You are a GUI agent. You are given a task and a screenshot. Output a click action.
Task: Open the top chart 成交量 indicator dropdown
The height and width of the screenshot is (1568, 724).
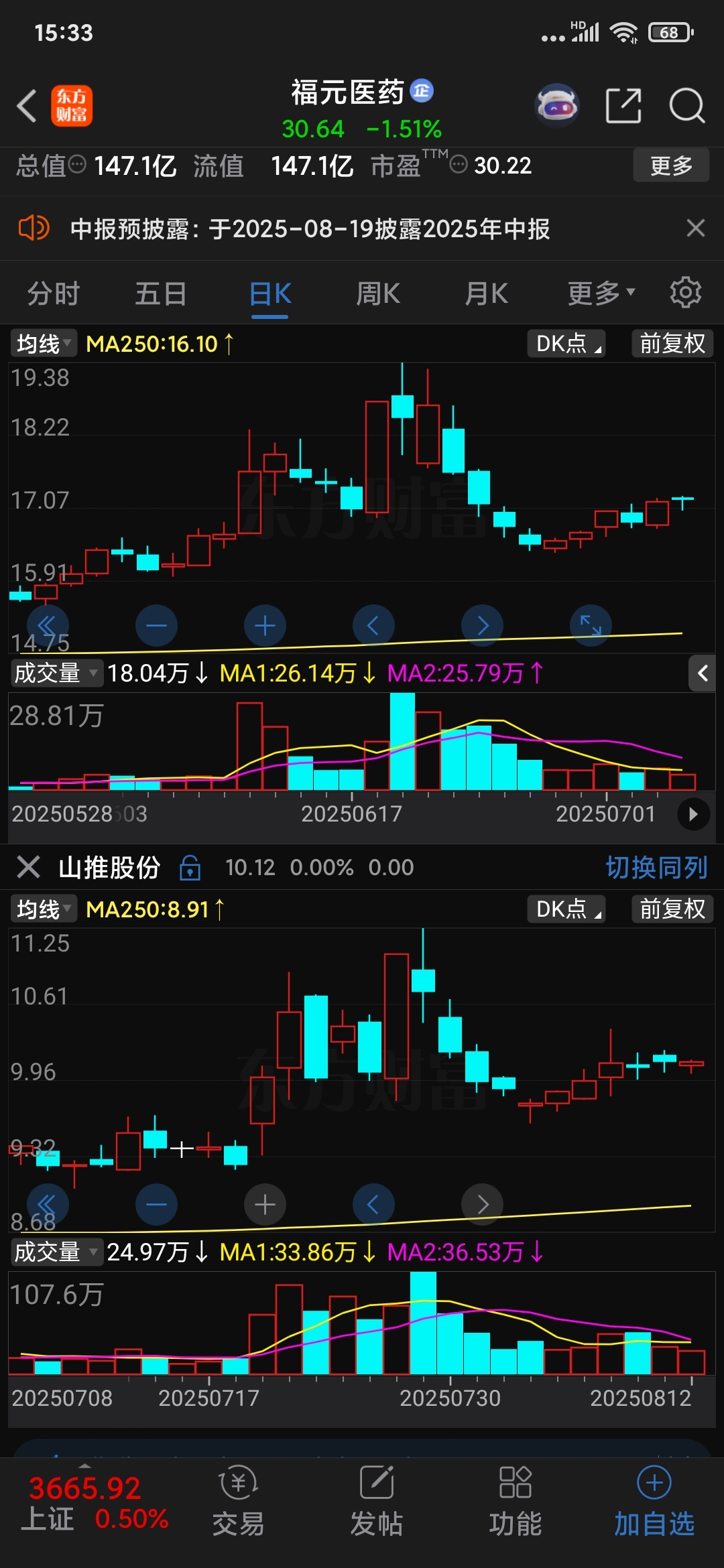pyautogui.click(x=56, y=673)
